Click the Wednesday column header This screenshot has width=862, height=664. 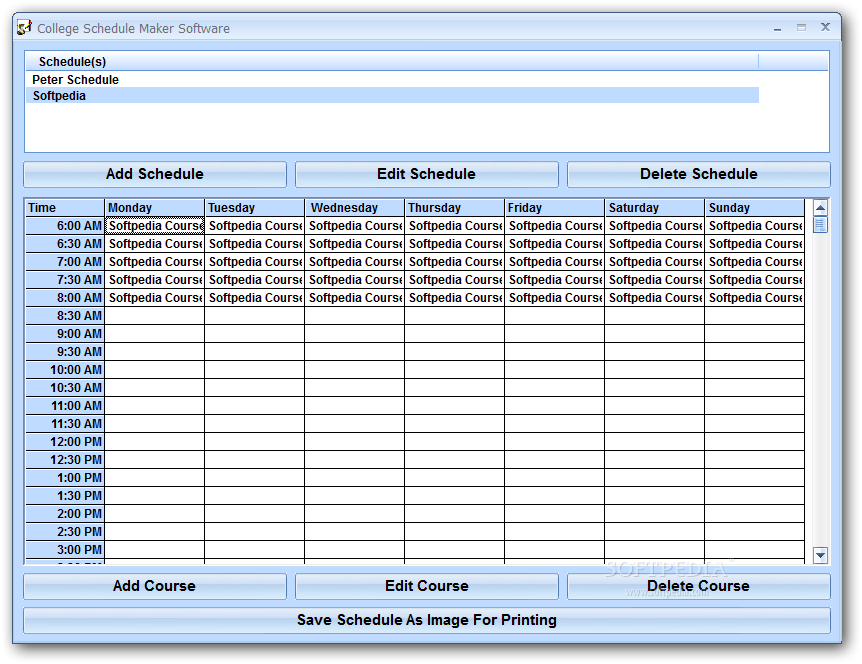(x=355, y=208)
